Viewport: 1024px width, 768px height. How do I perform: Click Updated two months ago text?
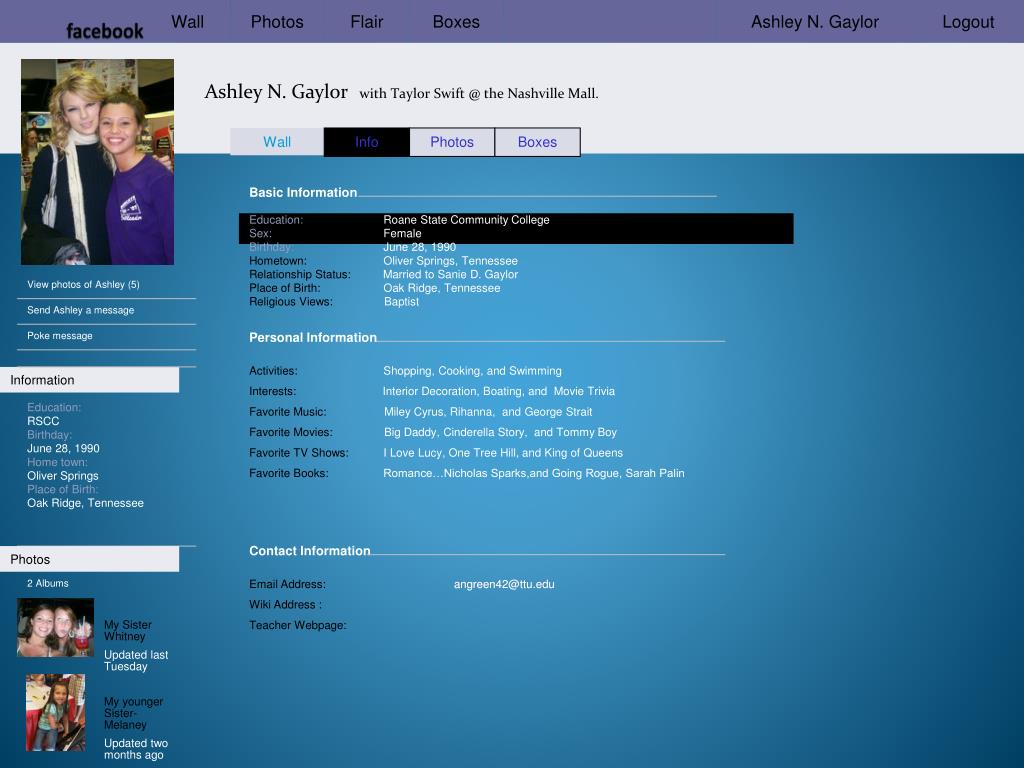pyautogui.click(x=136, y=748)
